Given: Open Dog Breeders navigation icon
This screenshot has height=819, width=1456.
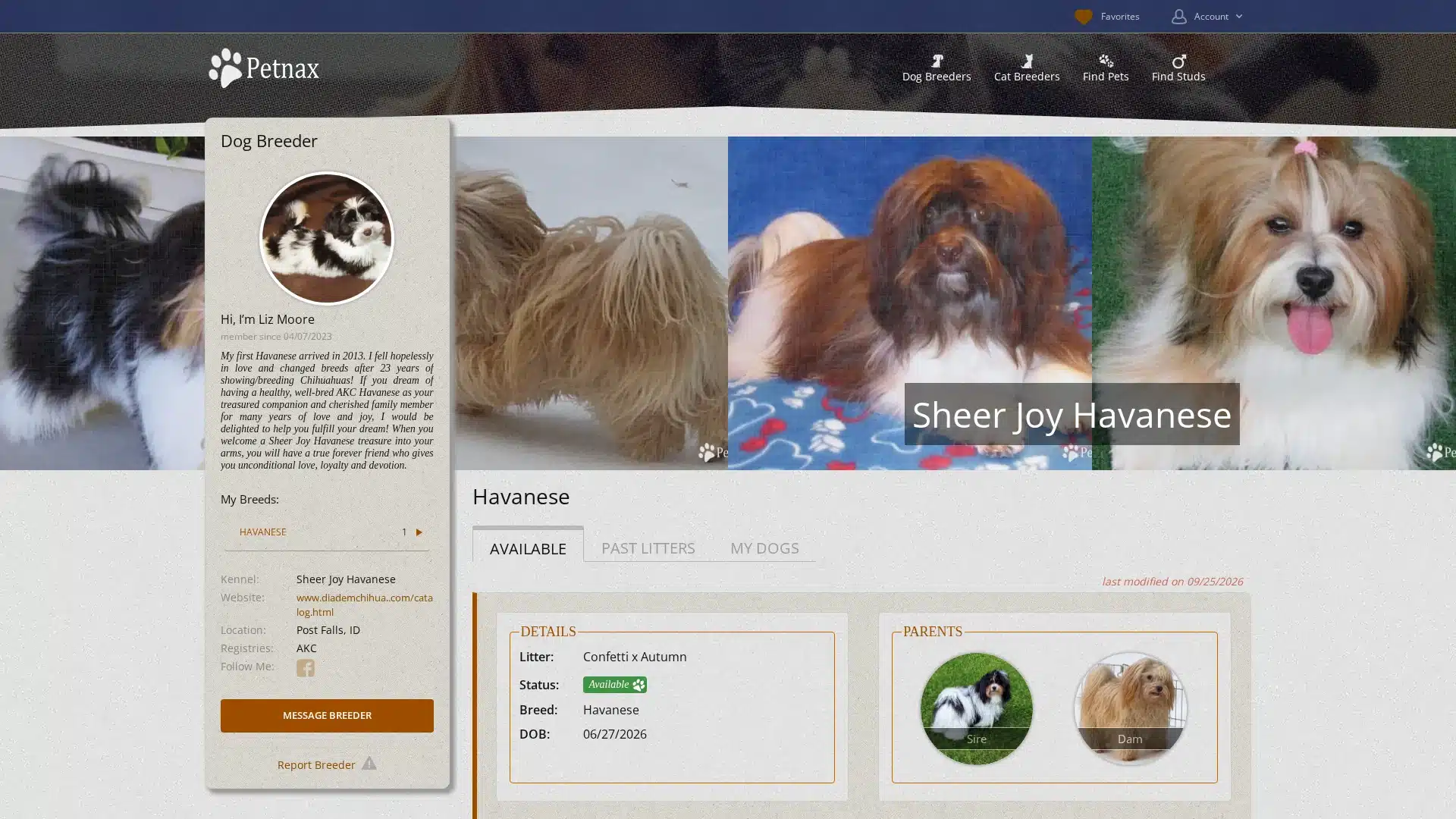Looking at the screenshot, I should [937, 61].
